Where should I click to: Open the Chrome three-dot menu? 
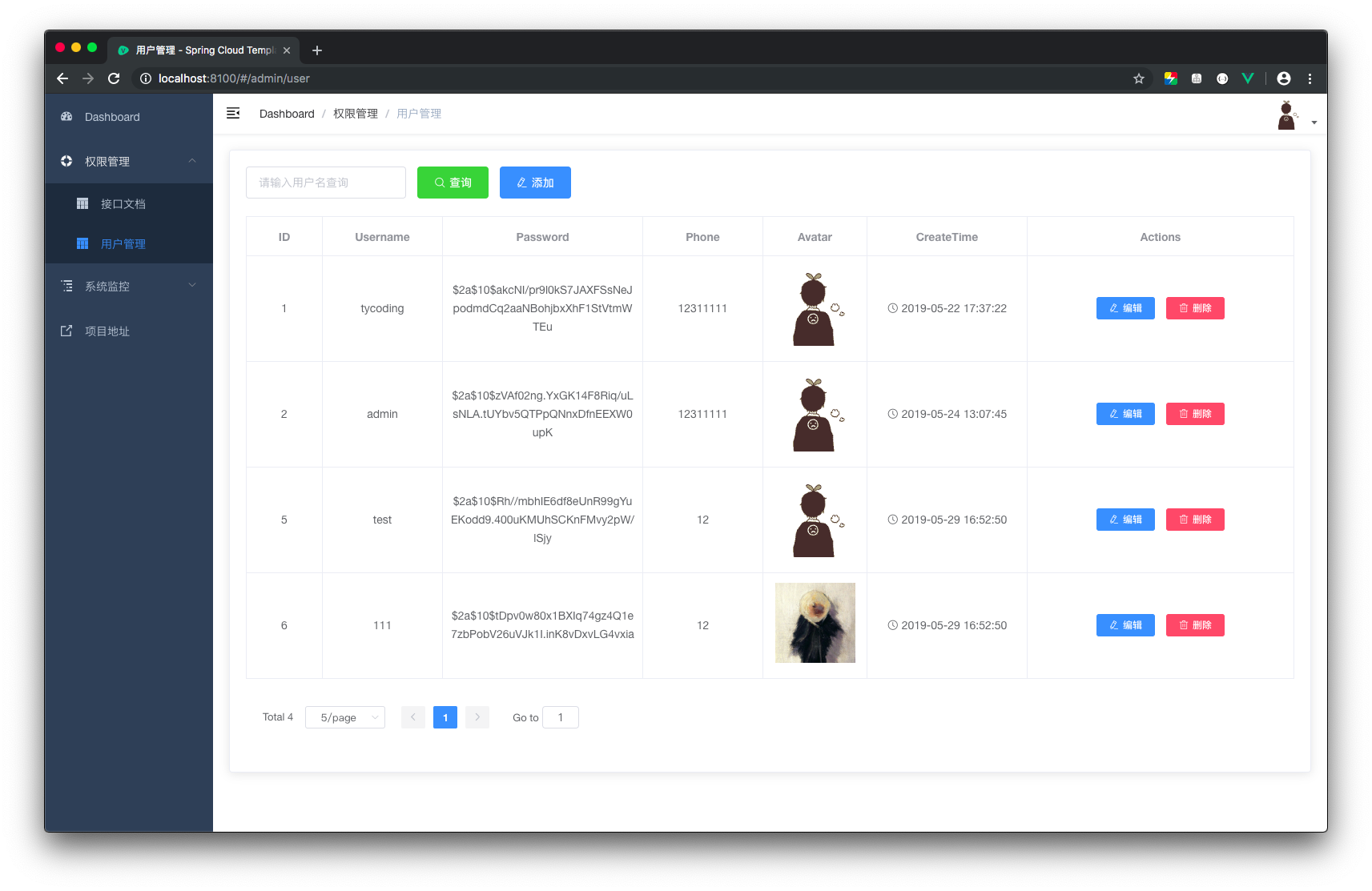tap(1310, 78)
